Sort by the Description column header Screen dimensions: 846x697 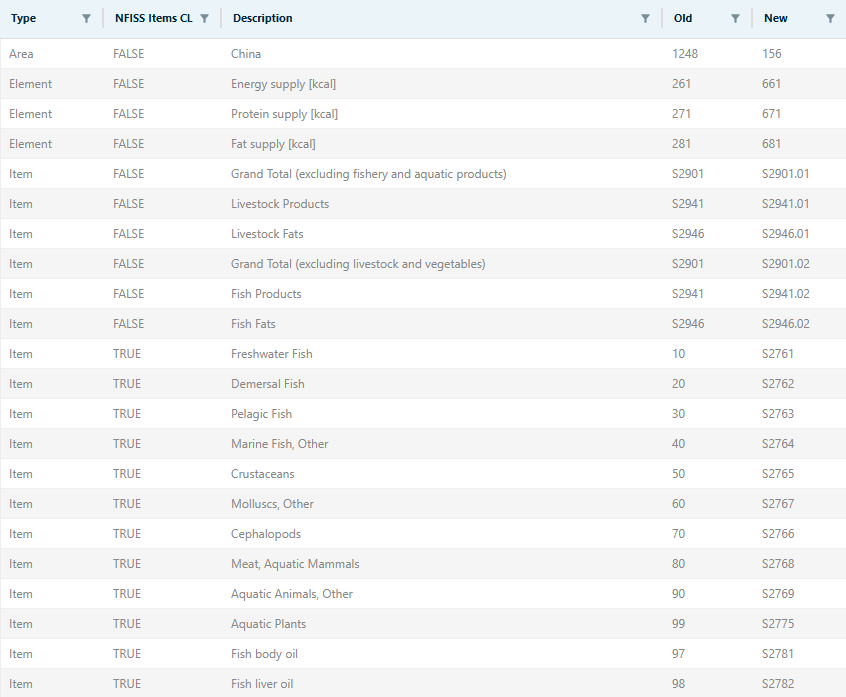click(x=263, y=18)
